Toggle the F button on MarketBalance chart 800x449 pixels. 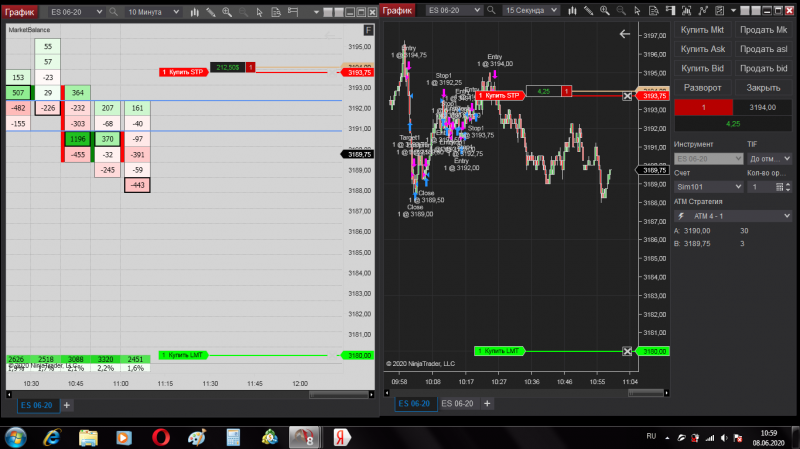pos(368,31)
